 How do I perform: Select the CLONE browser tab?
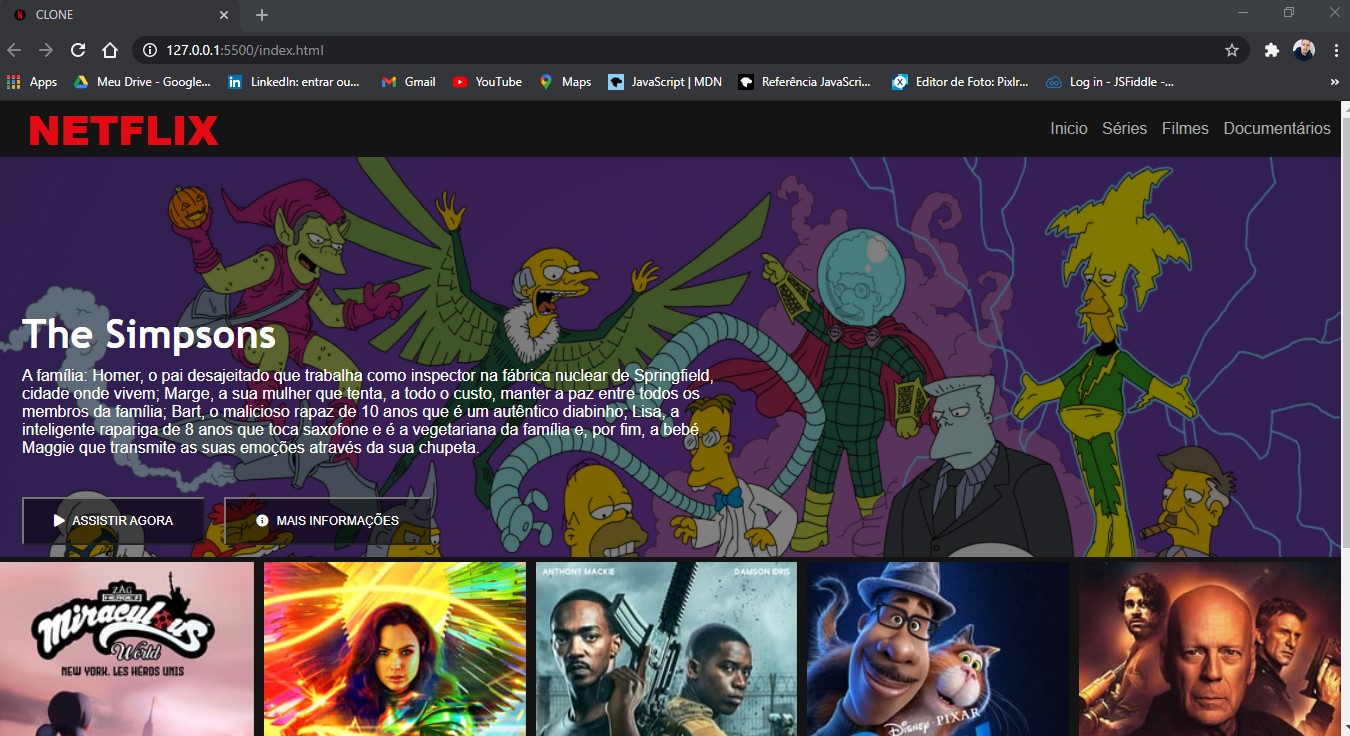tap(120, 15)
